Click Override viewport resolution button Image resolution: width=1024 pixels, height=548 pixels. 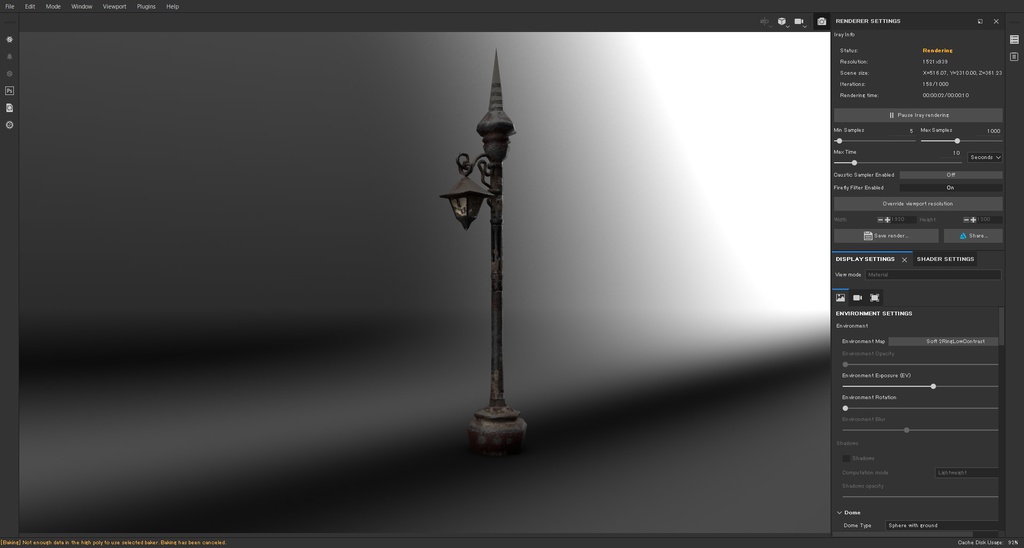pos(918,204)
